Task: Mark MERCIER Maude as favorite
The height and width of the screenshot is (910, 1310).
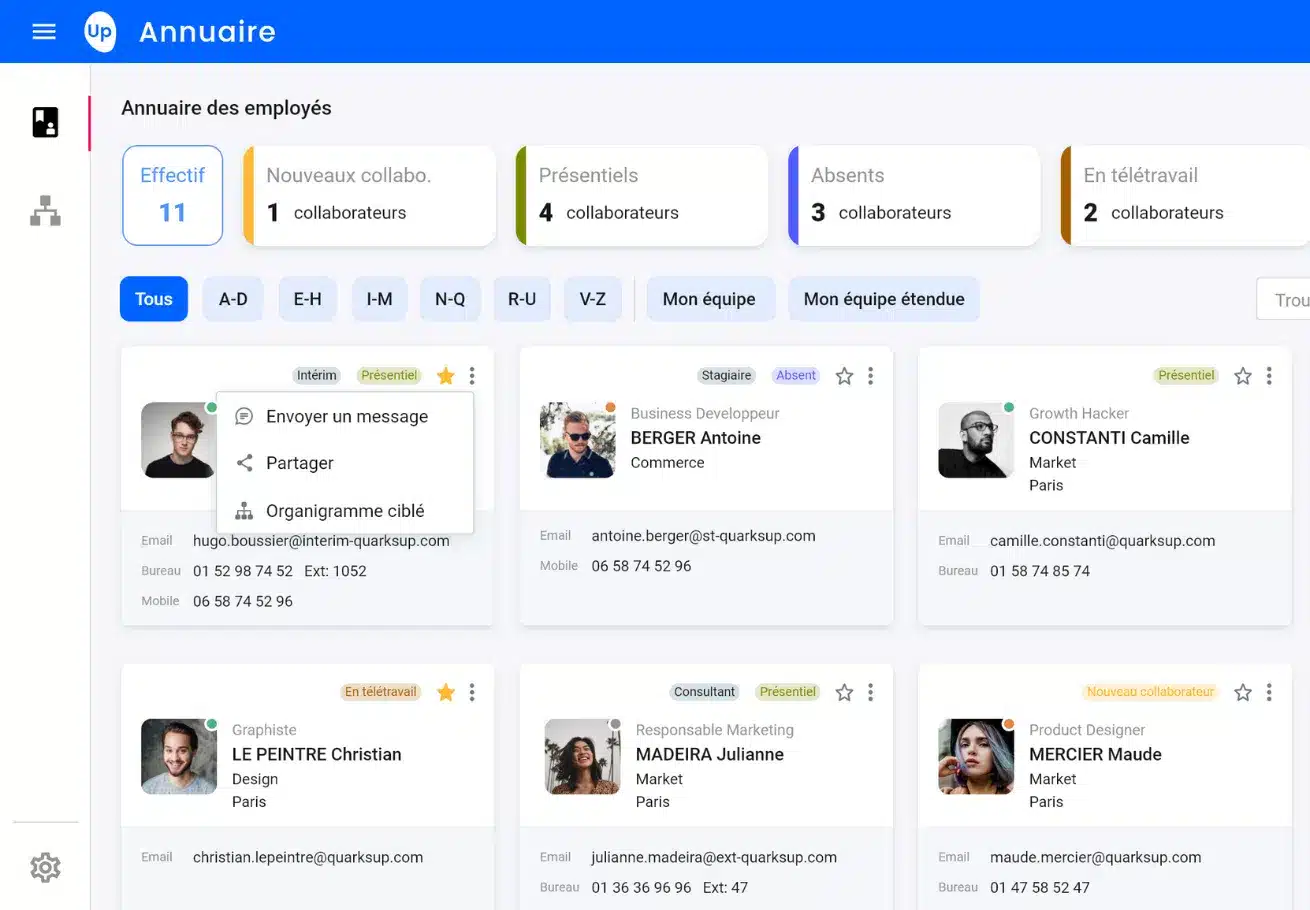Action: coord(1243,691)
